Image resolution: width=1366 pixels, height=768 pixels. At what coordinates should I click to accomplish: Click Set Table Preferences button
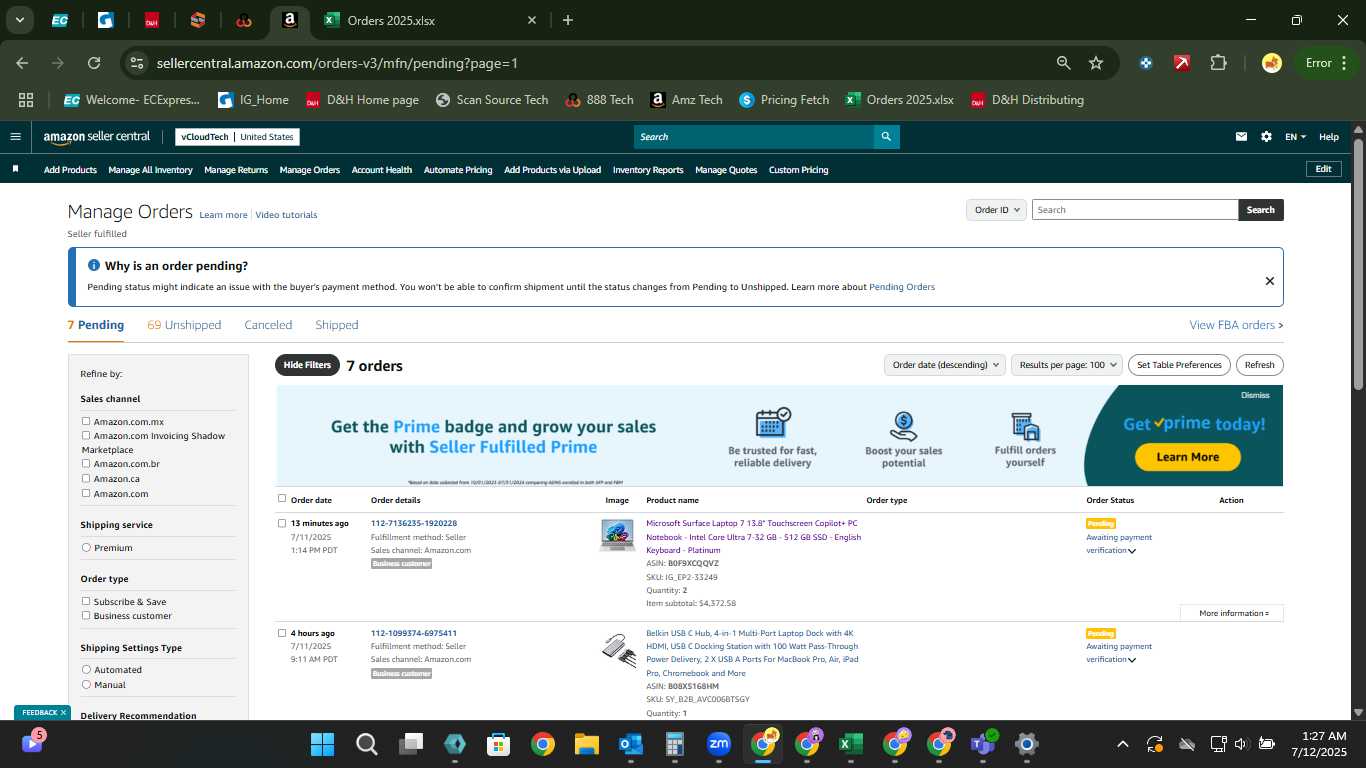point(1179,365)
